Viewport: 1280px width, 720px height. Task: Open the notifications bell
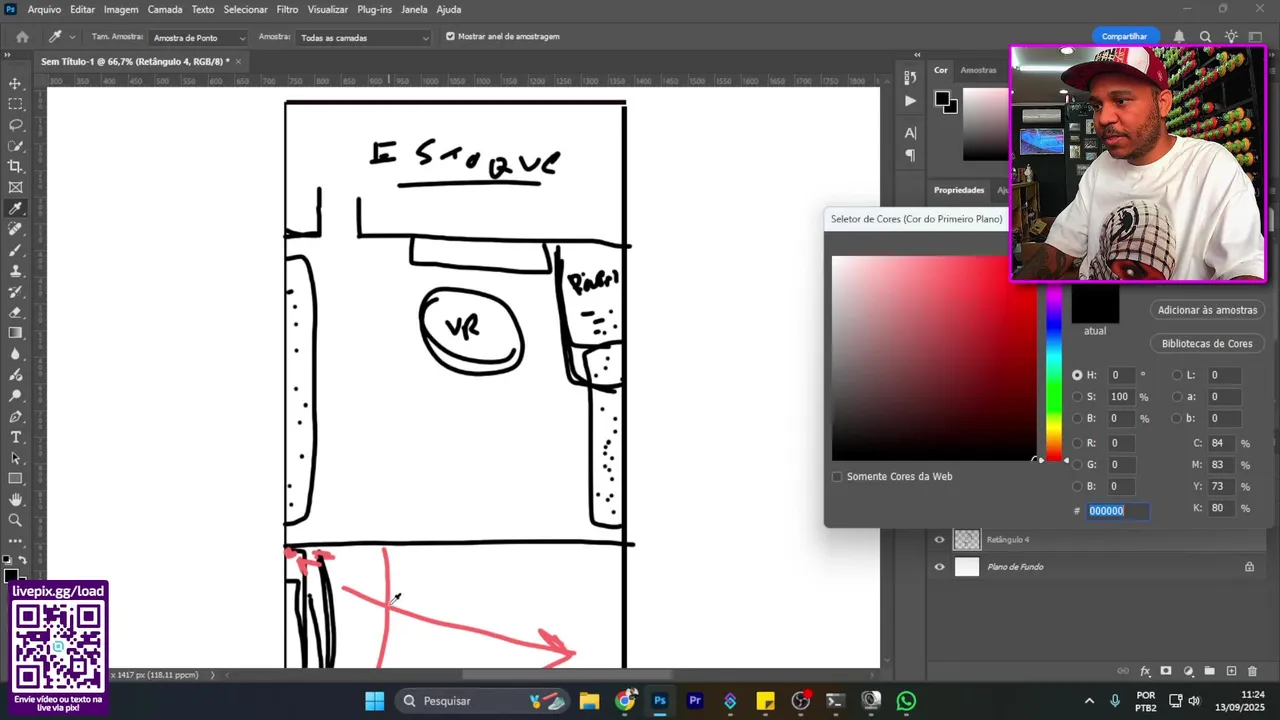pyautogui.click(x=1180, y=37)
